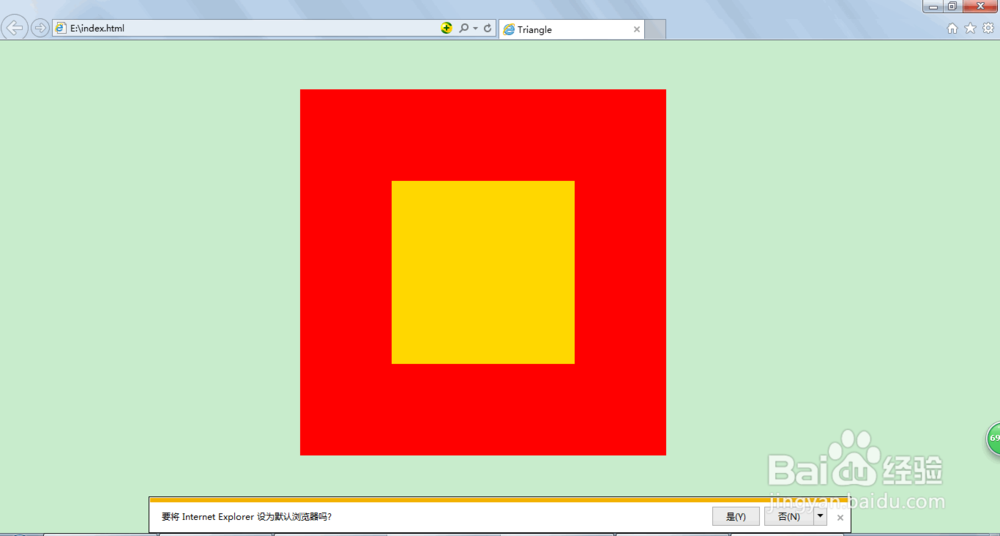Refresh the page with the reload icon

coord(487,28)
